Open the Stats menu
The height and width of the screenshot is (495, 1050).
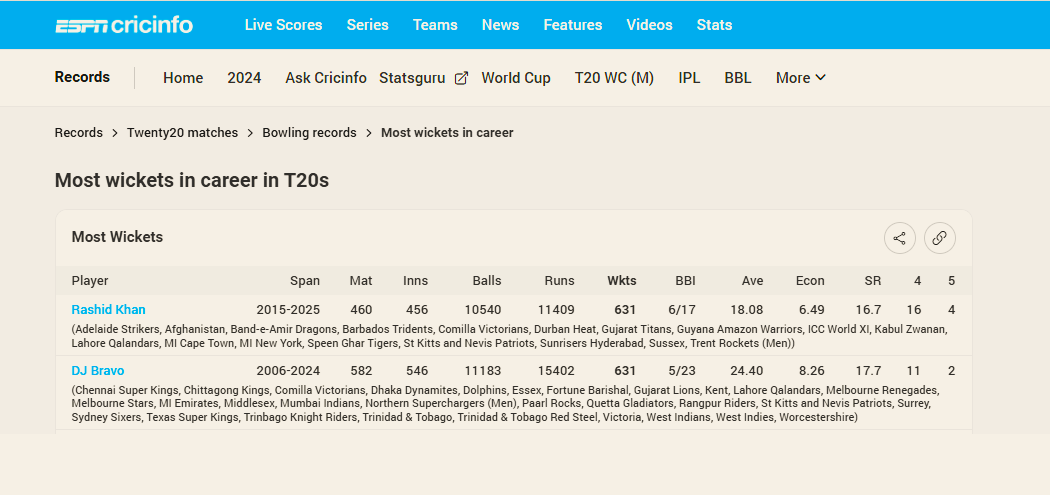pyautogui.click(x=714, y=25)
